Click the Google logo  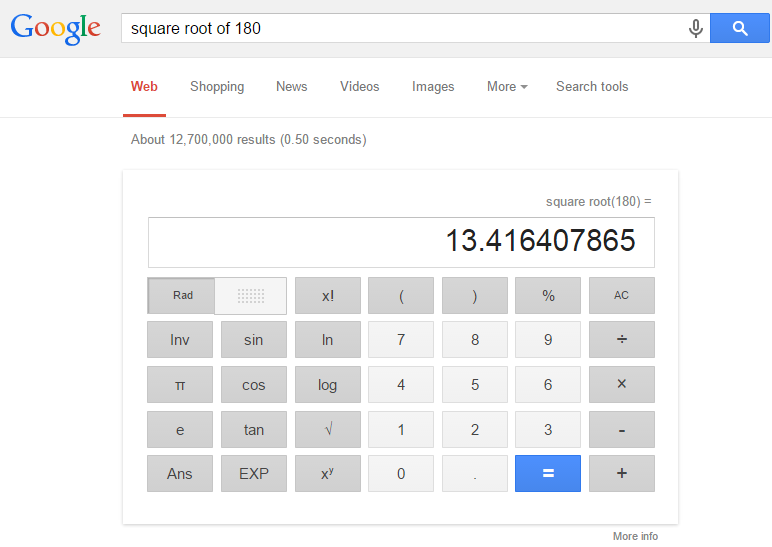pyautogui.click(x=56, y=28)
